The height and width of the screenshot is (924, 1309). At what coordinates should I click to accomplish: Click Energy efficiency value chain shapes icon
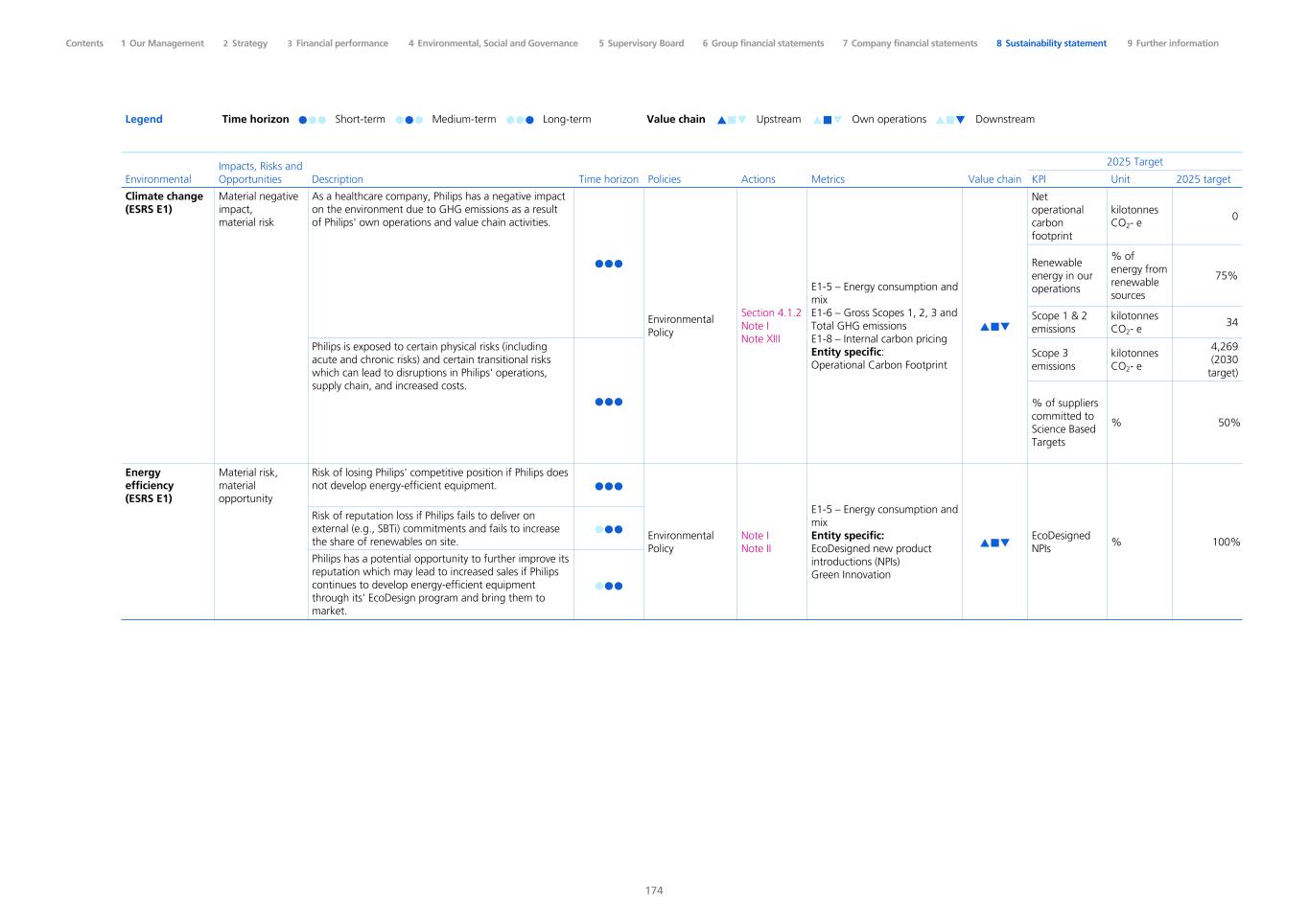[994, 543]
